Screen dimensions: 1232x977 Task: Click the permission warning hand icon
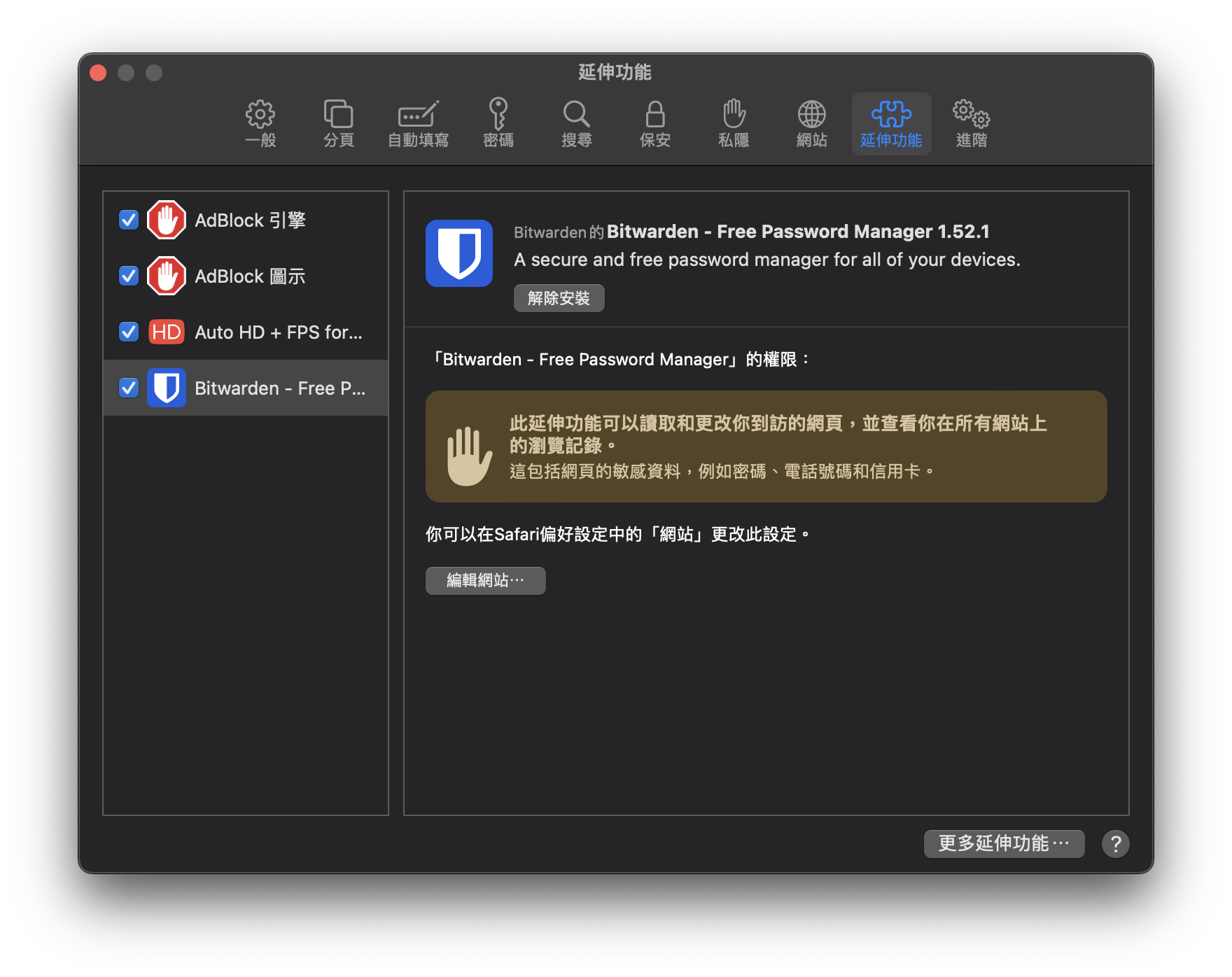(x=469, y=456)
